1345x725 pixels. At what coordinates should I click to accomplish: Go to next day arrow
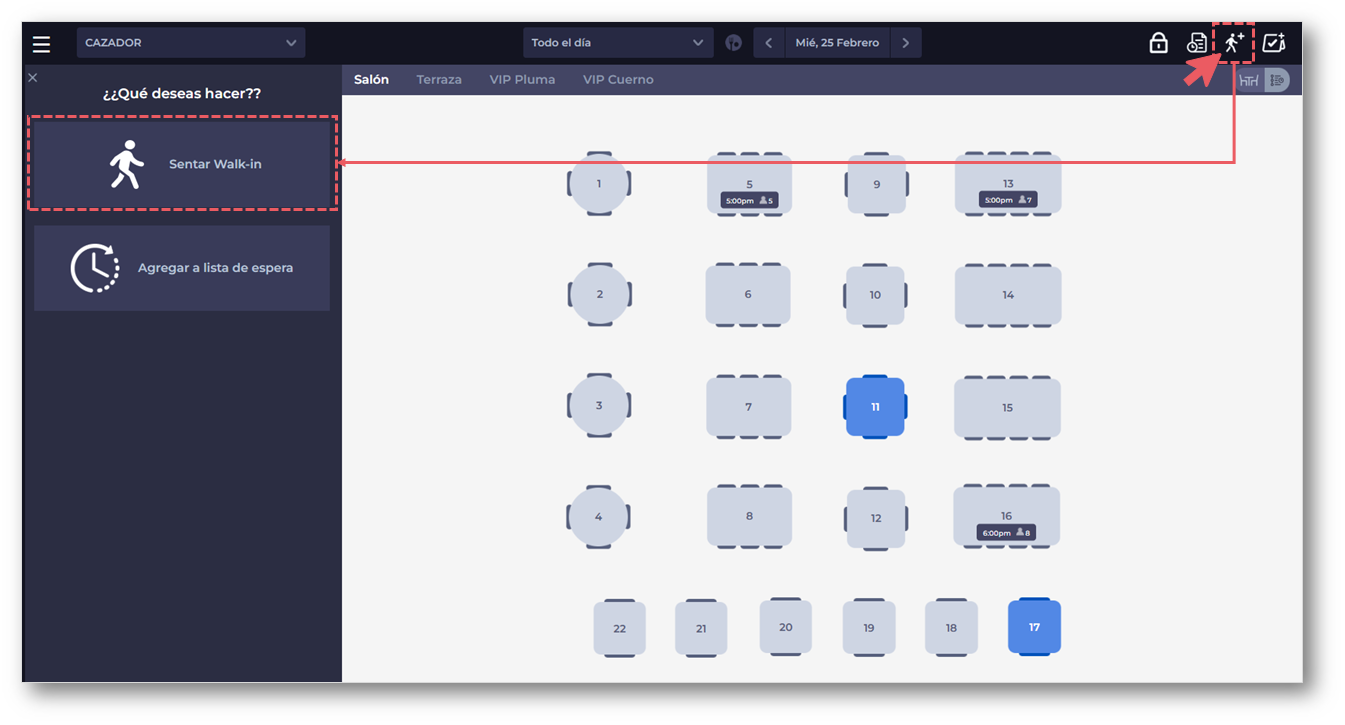point(905,43)
